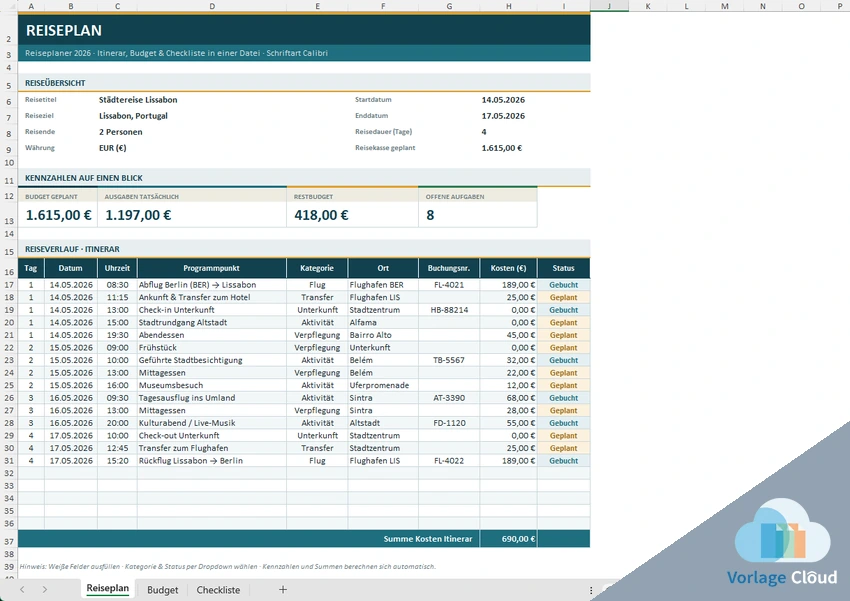The image size is (850, 601).
Task: Click the Offene Aufgaben value 8
Action: click(x=430, y=215)
